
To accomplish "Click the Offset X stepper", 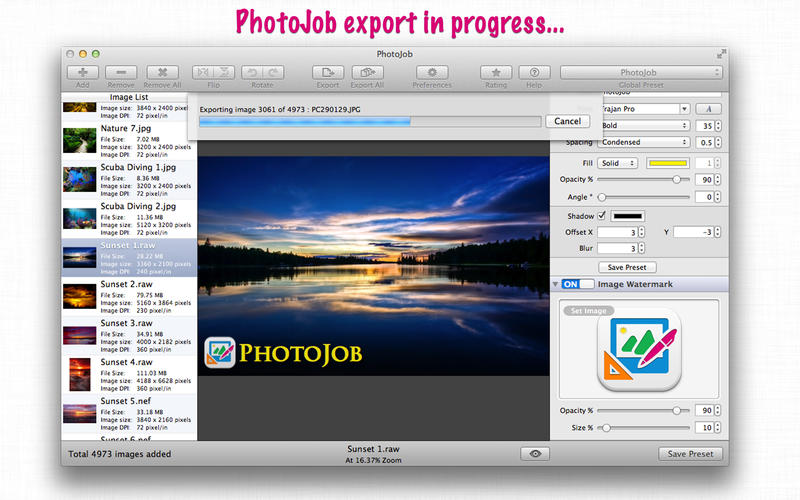I will click(x=641, y=232).
